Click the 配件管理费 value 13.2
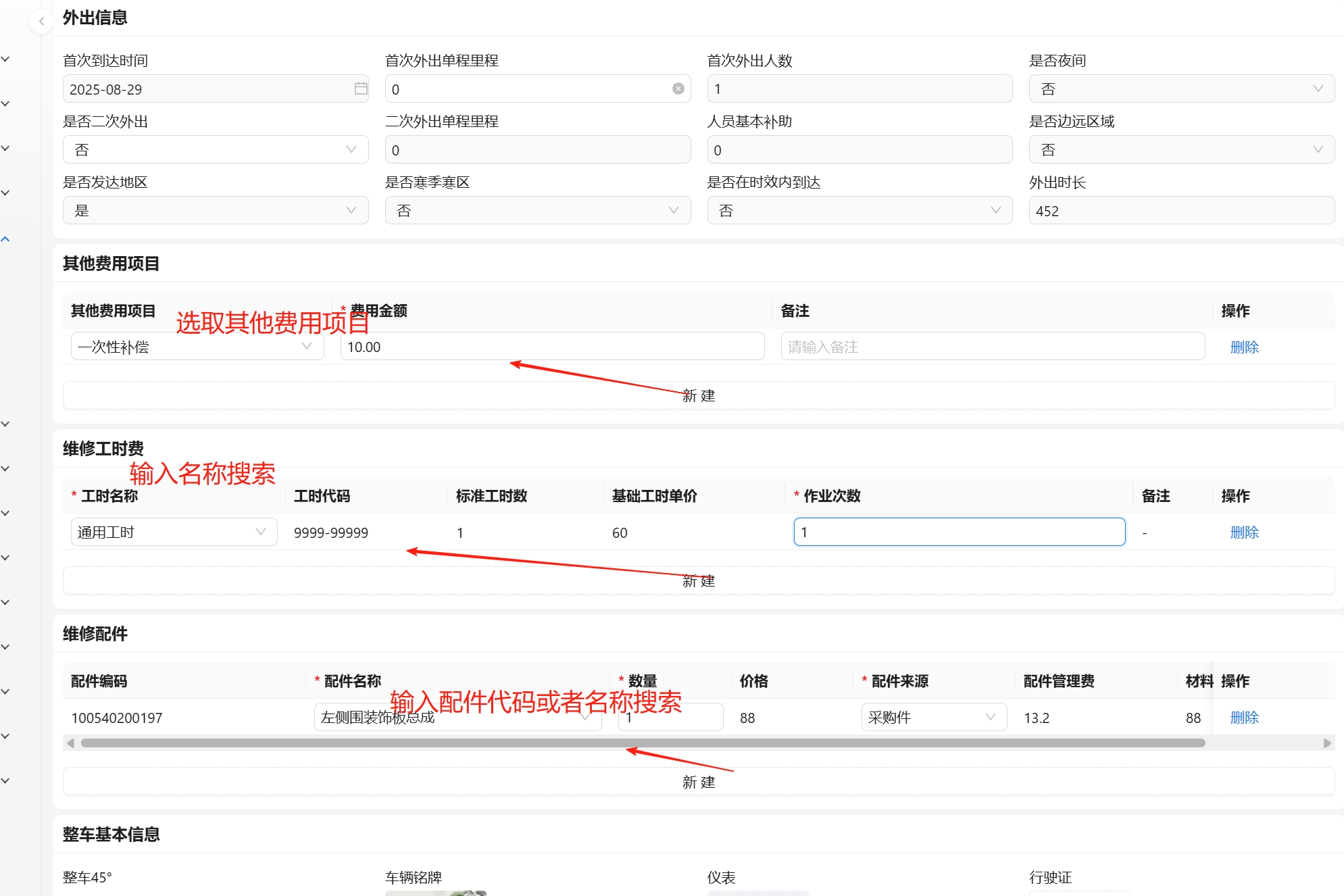The width and height of the screenshot is (1344, 896). pyautogui.click(x=1037, y=718)
